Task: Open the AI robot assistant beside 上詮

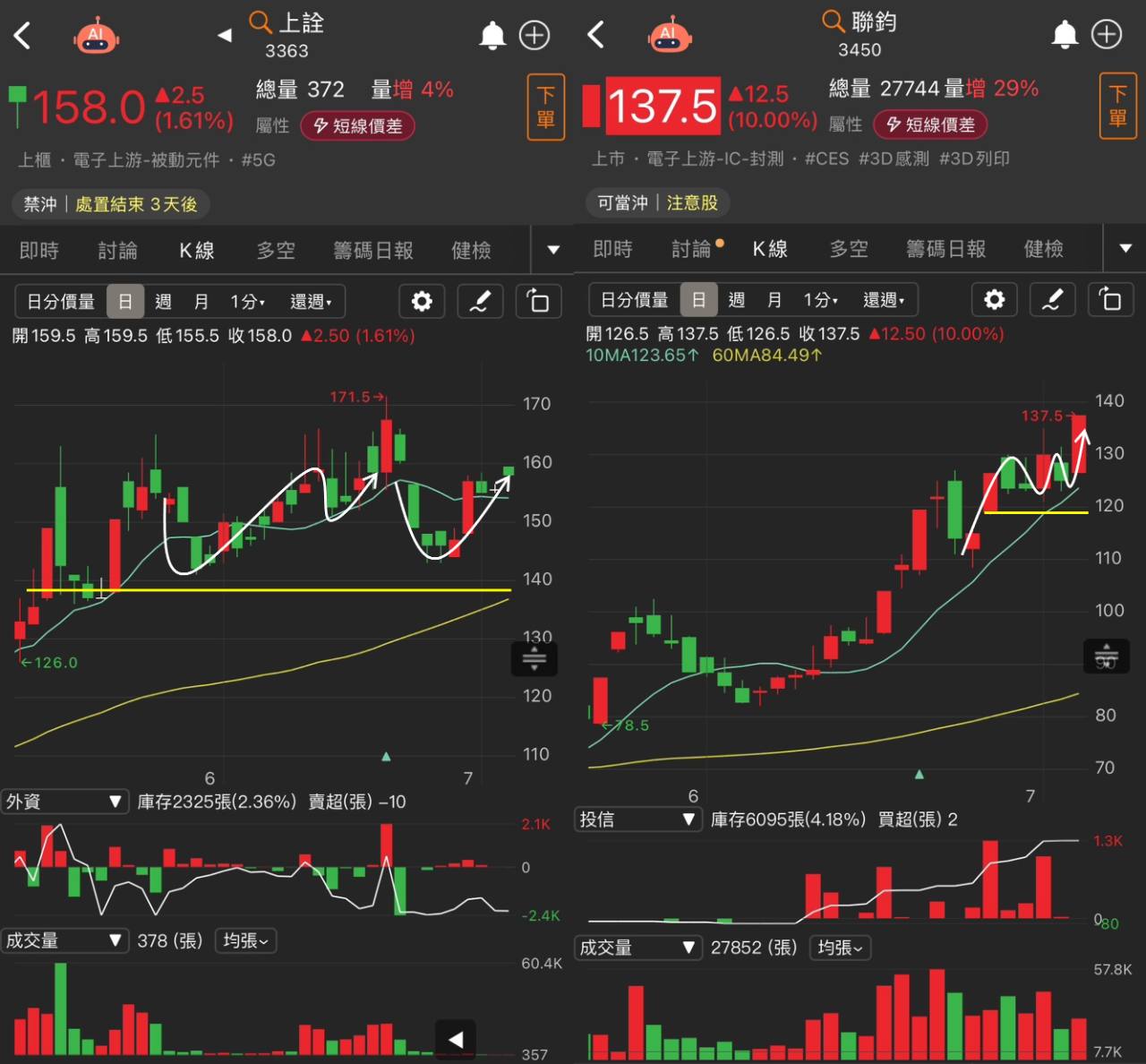Action: [x=96, y=36]
